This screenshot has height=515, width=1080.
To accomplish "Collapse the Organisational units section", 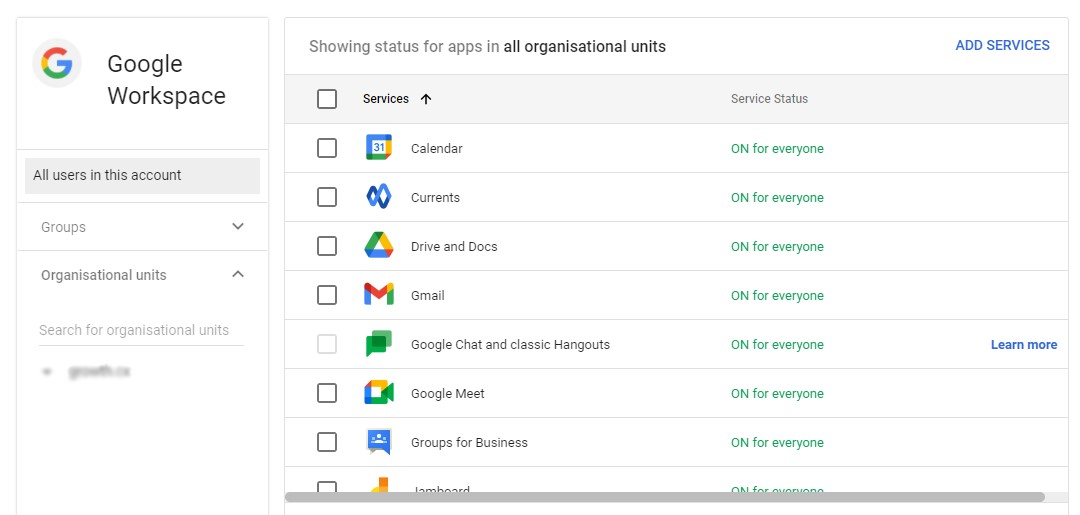I will pyautogui.click(x=238, y=275).
